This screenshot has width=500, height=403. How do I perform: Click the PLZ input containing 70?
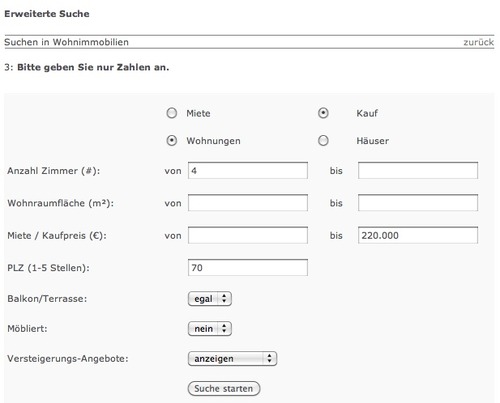[248, 268]
